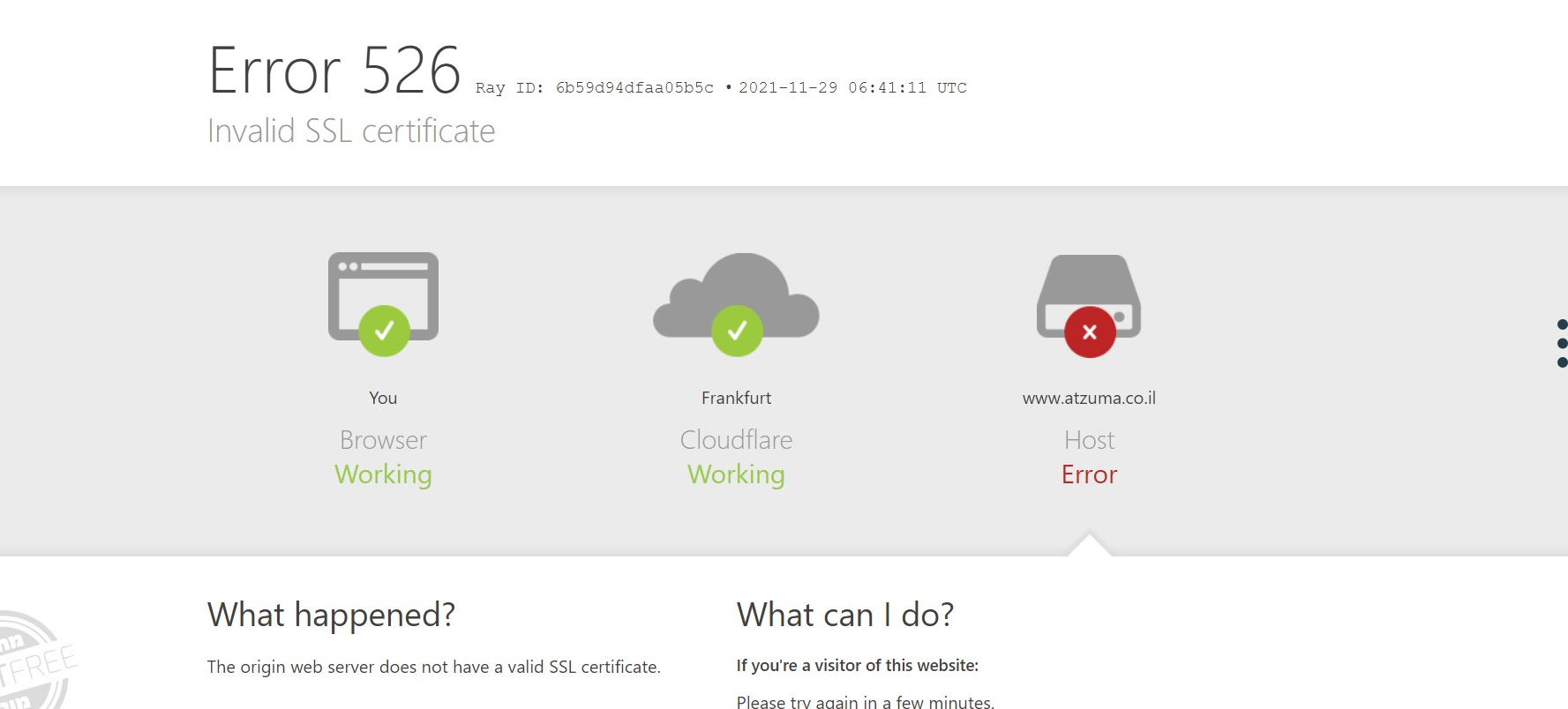Click the origin web server explanation sentence
This screenshot has height=709, width=1568.
click(434, 667)
